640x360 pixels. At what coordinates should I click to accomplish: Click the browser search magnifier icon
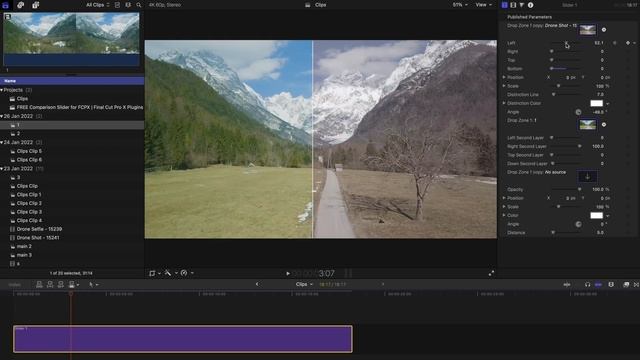pyautogui.click(x=139, y=5)
